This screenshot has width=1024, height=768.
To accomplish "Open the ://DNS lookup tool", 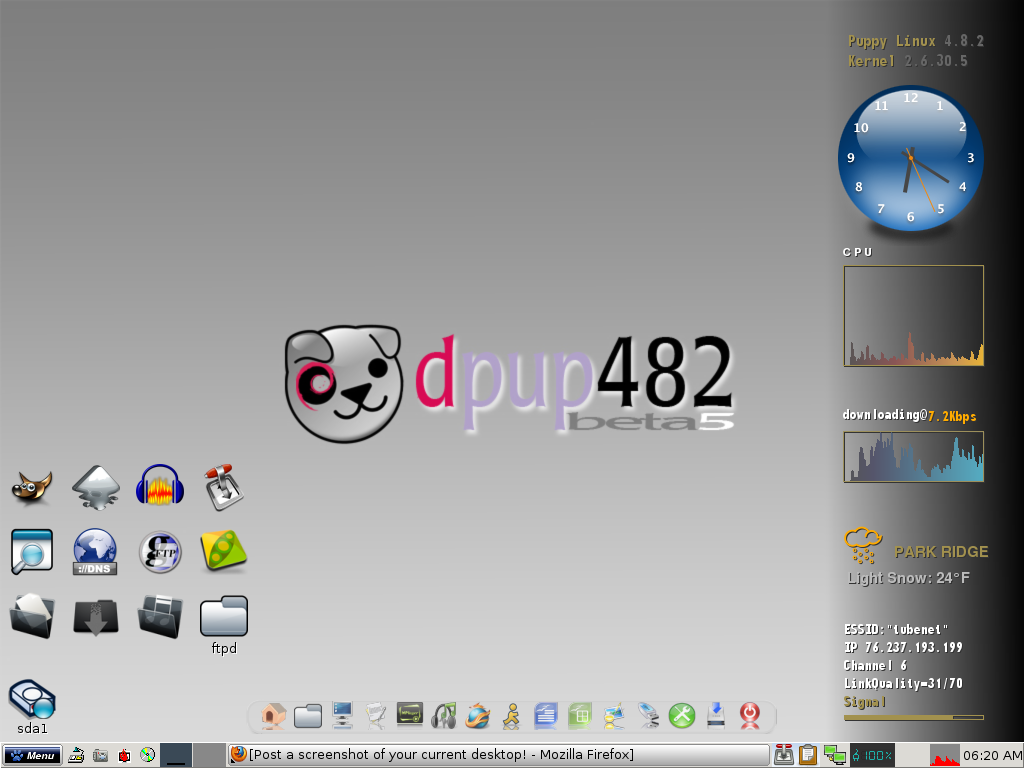I will 95,551.
